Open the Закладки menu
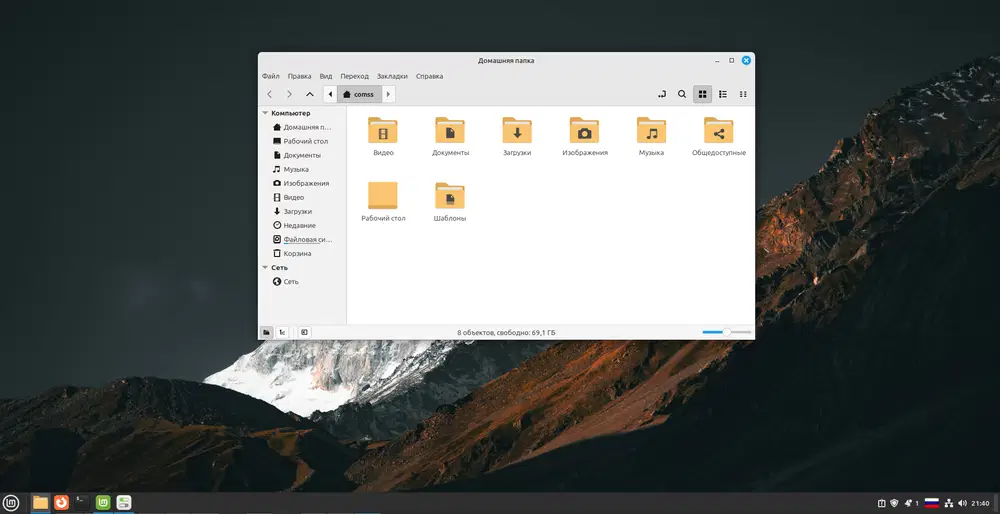This screenshot has width=1000, height=514. click(392, 76)
